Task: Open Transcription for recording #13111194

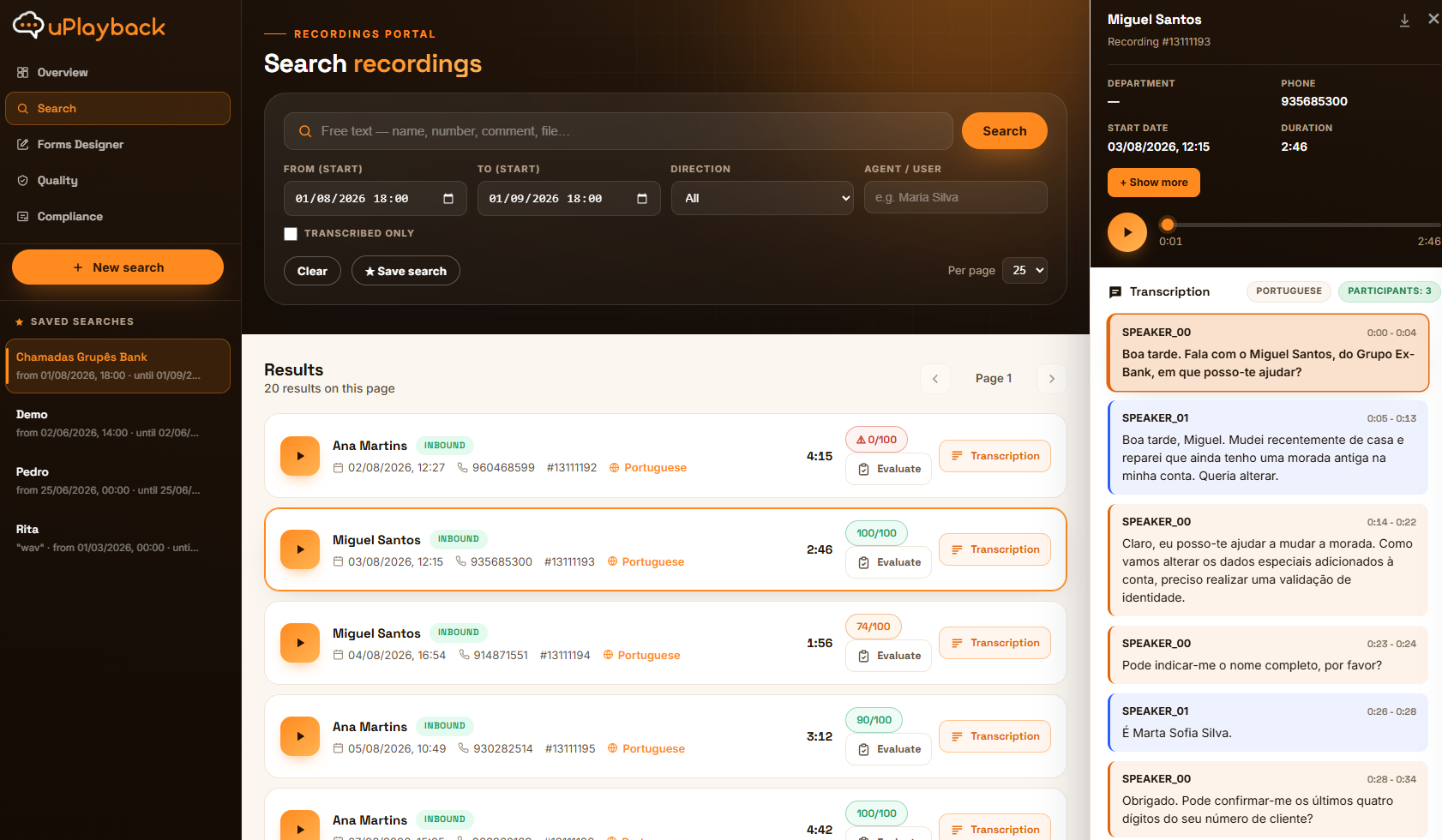Action: (994, 643)
